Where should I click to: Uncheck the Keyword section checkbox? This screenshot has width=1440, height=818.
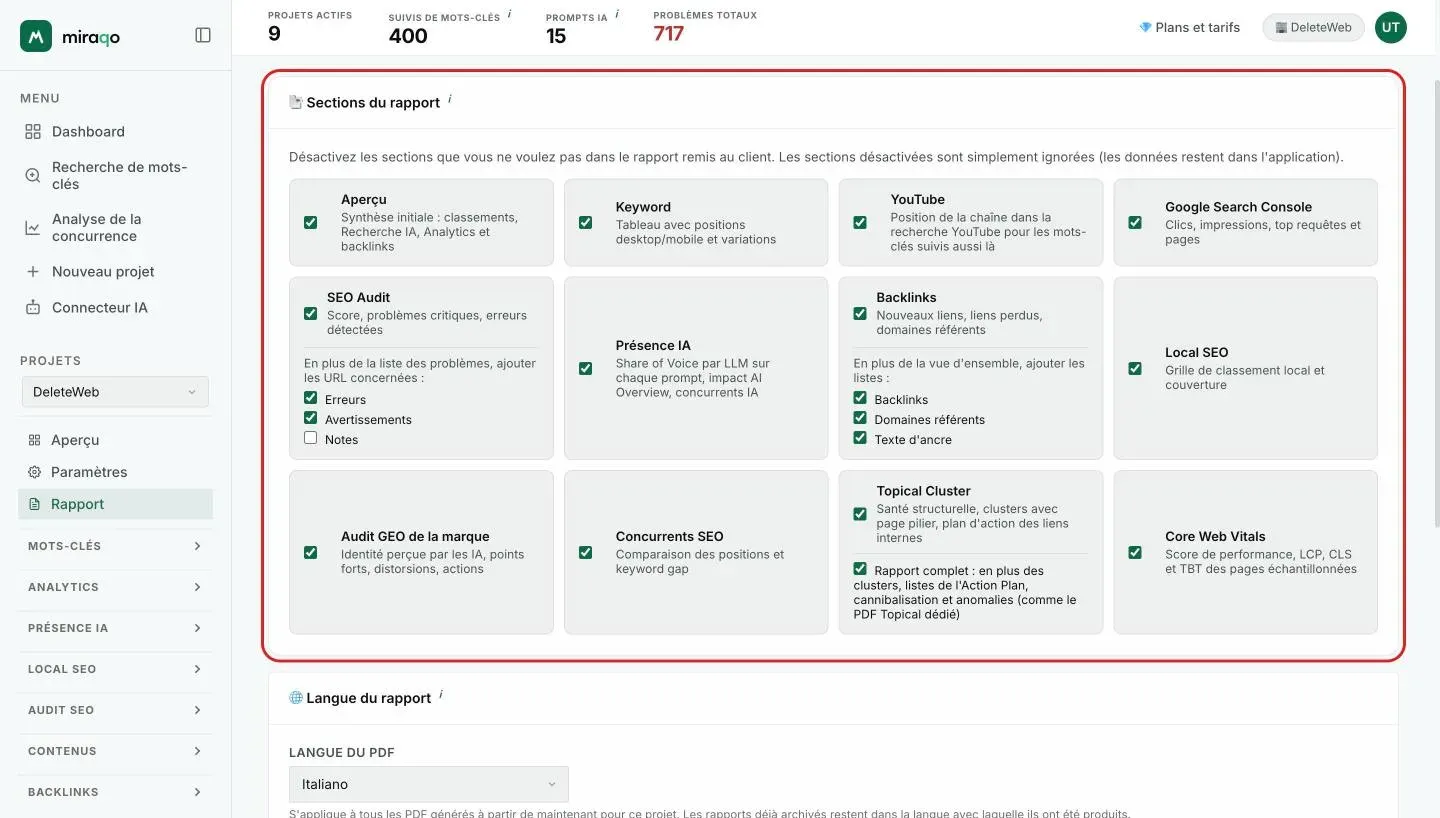[x=586, y=222]
